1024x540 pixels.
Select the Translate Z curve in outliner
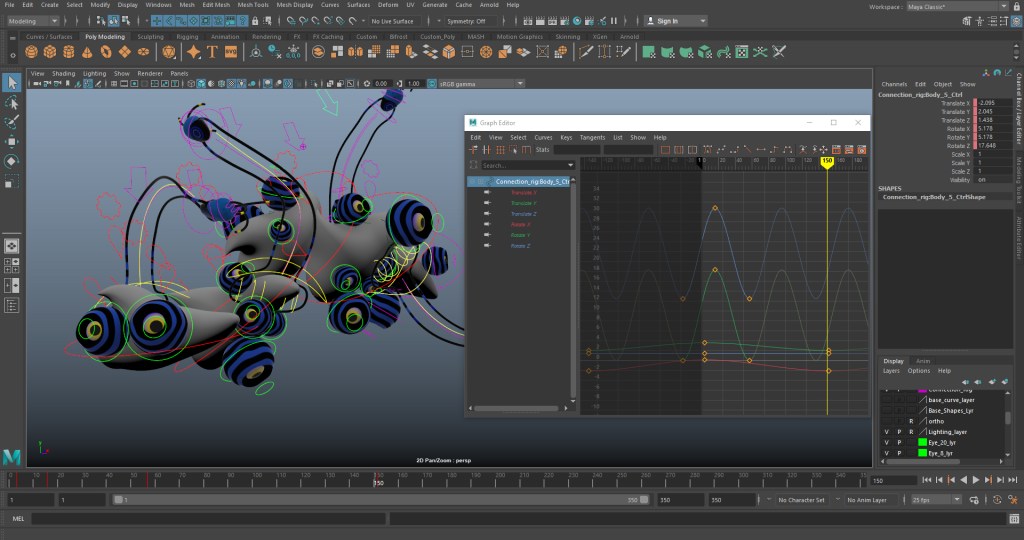pos(524,214)
